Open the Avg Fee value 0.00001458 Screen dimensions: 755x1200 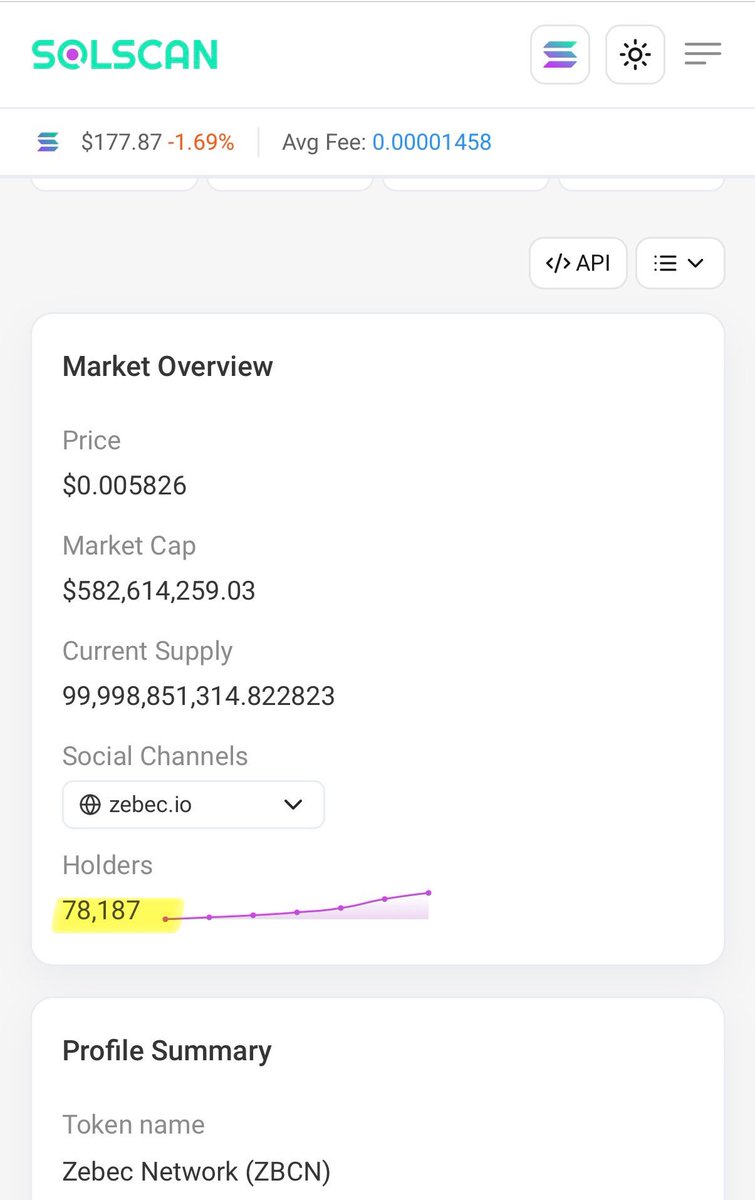(432, 142)
